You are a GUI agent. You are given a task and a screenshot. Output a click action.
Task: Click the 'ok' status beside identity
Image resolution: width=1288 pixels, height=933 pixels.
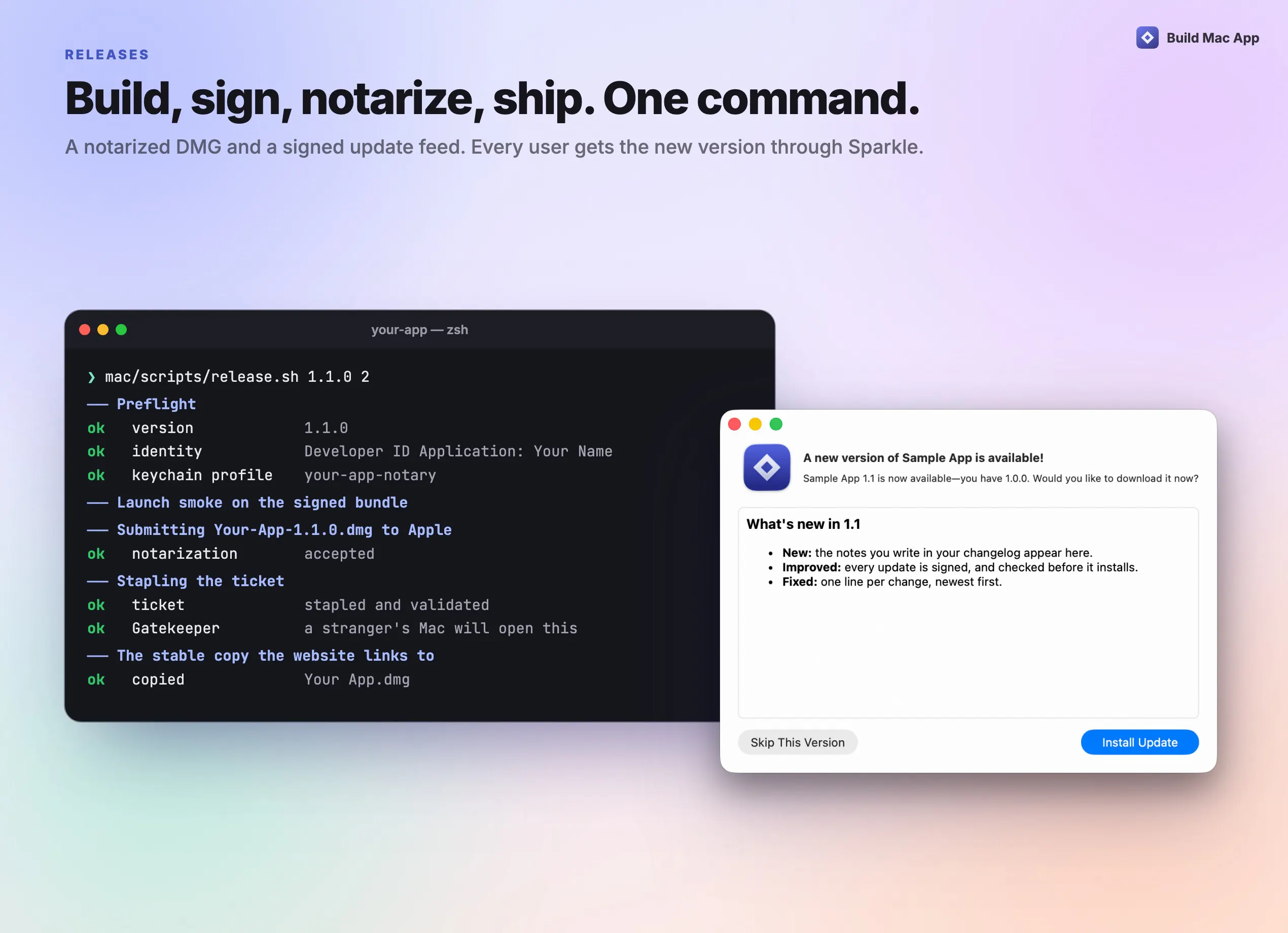click(x=96, y=451)
